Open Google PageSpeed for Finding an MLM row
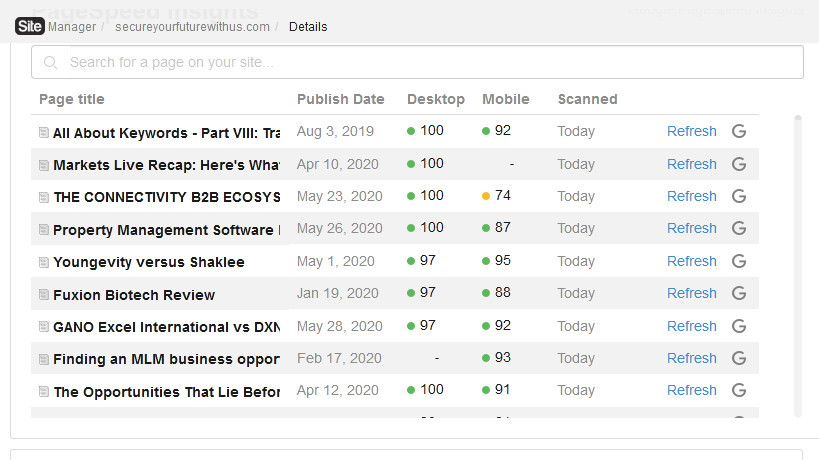819x460 pixels. (739, 358)
